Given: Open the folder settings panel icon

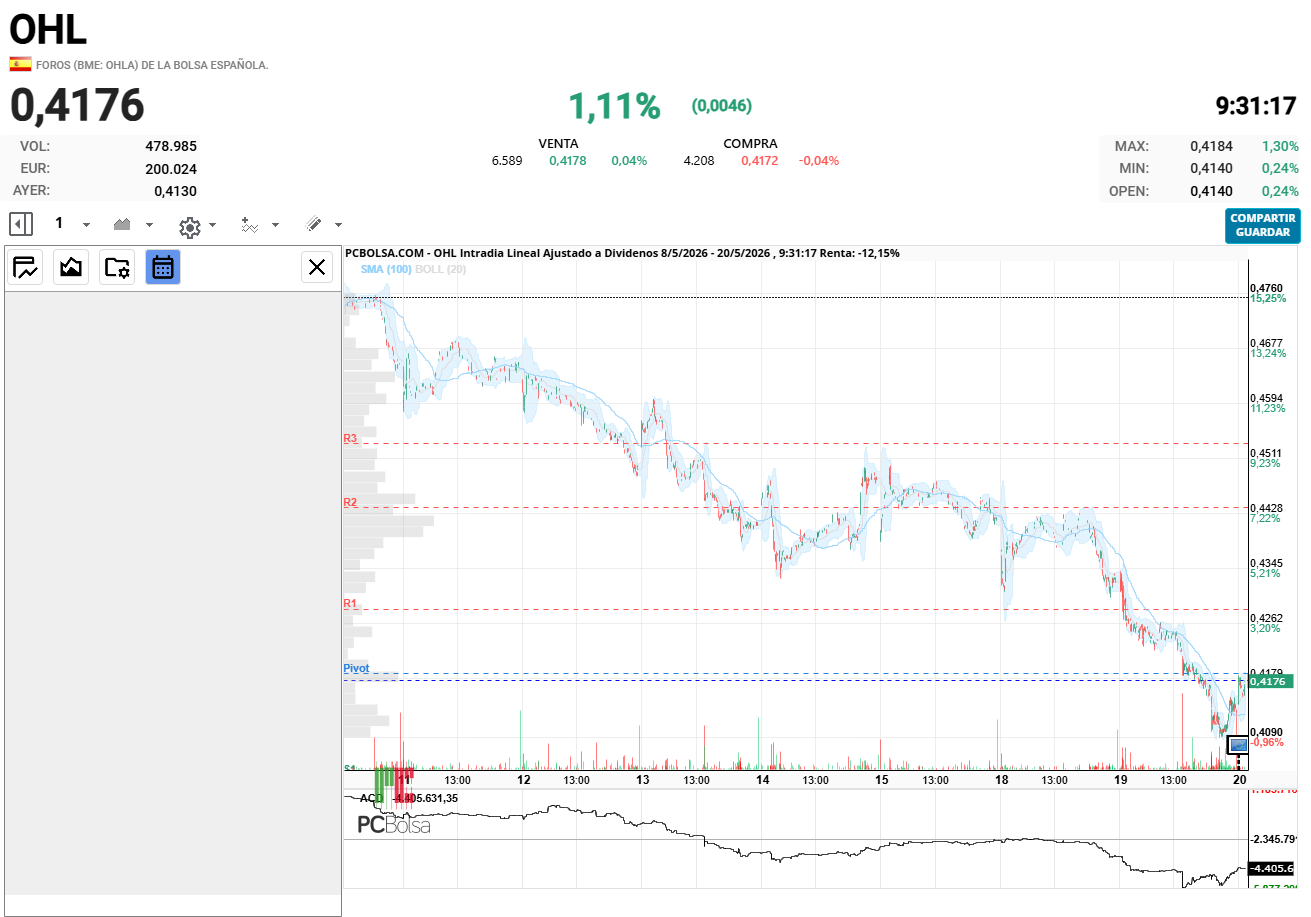Looking at the screenshot, I should 117,267.
